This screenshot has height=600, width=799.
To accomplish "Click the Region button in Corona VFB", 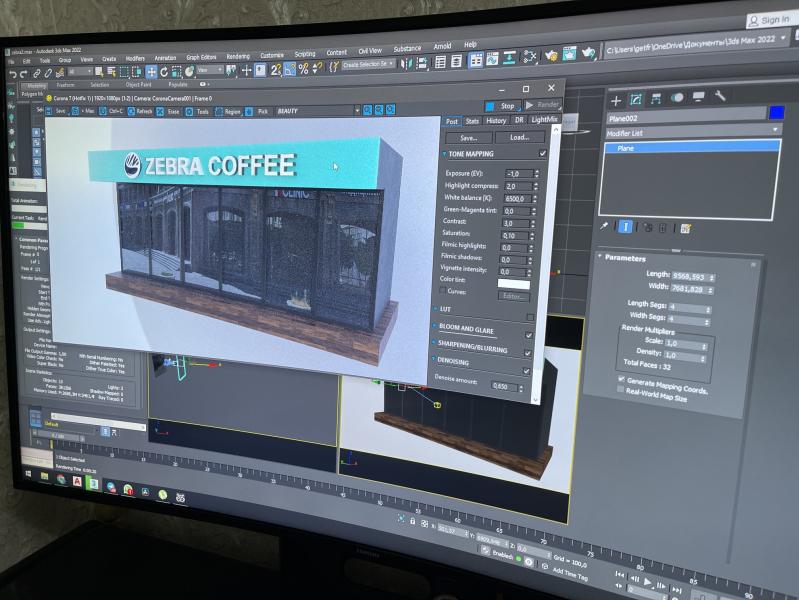I will [x=228, y=111].
